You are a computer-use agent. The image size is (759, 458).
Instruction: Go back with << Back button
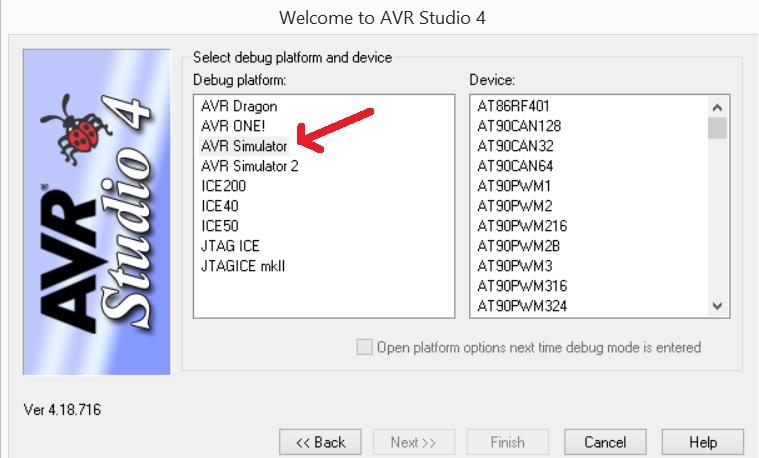click(320, 442)
